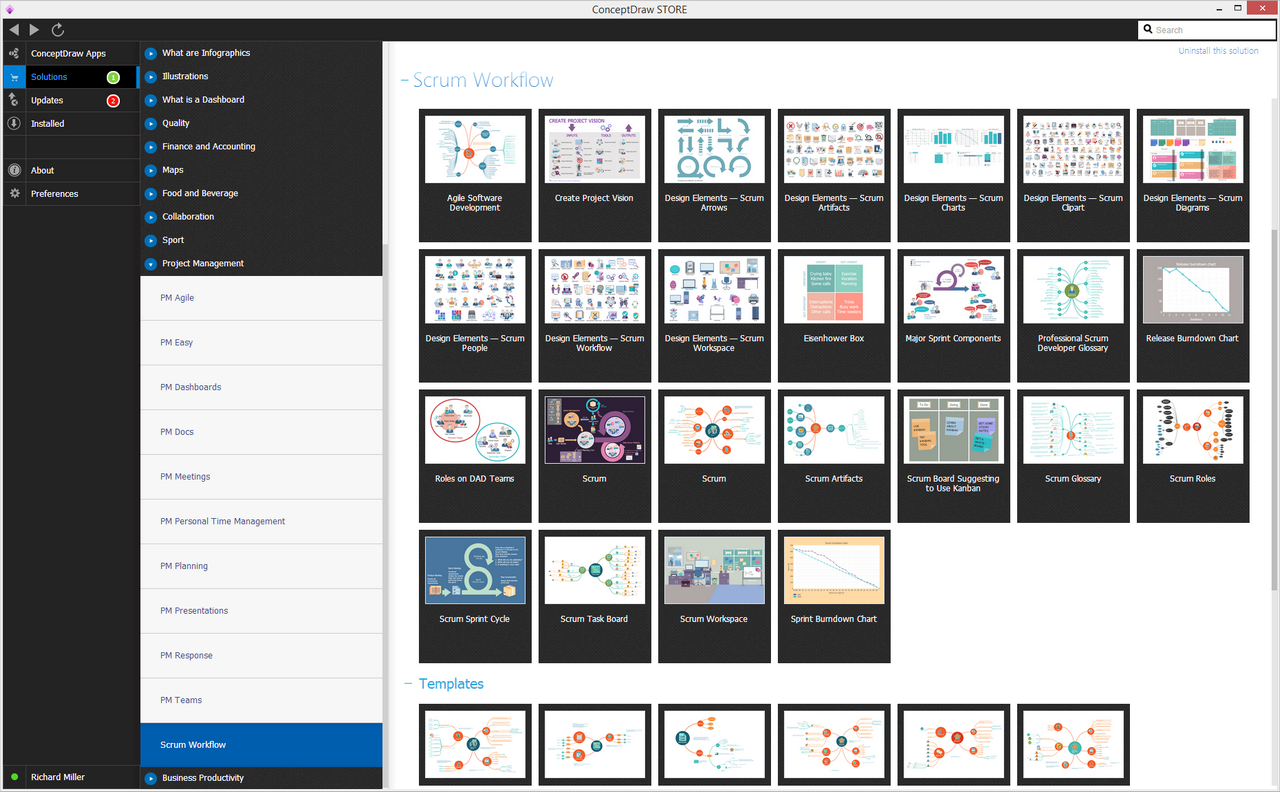The height and width of the screenshot is (792, 1280).
Task: Collapse the Templates section
Action: click(x=408, y=684)
